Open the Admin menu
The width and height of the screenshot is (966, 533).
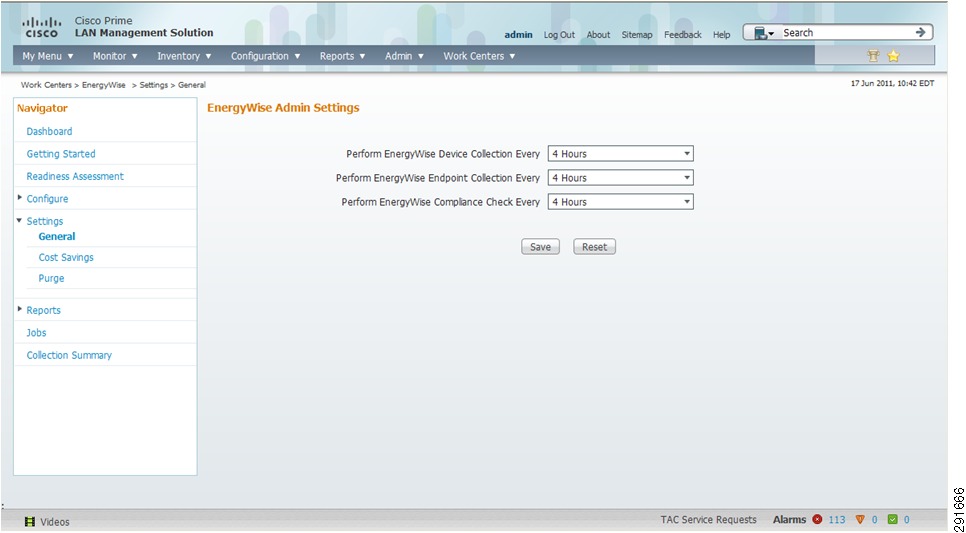pos(404,55)
